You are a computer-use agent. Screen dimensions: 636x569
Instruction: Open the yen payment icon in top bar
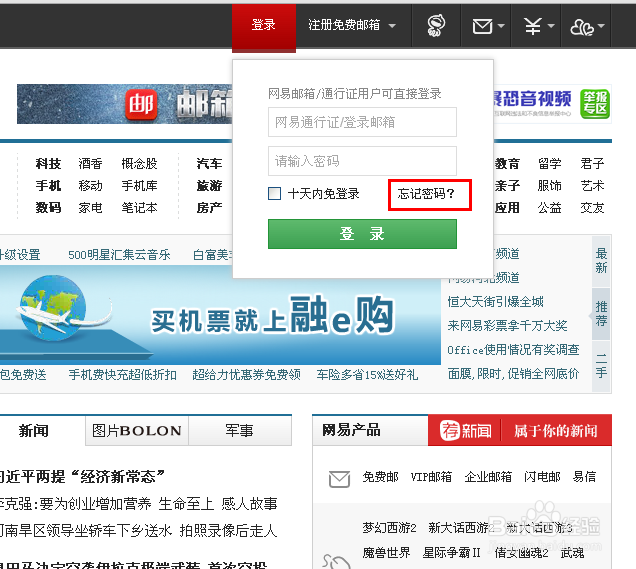(x=533, y=26)
